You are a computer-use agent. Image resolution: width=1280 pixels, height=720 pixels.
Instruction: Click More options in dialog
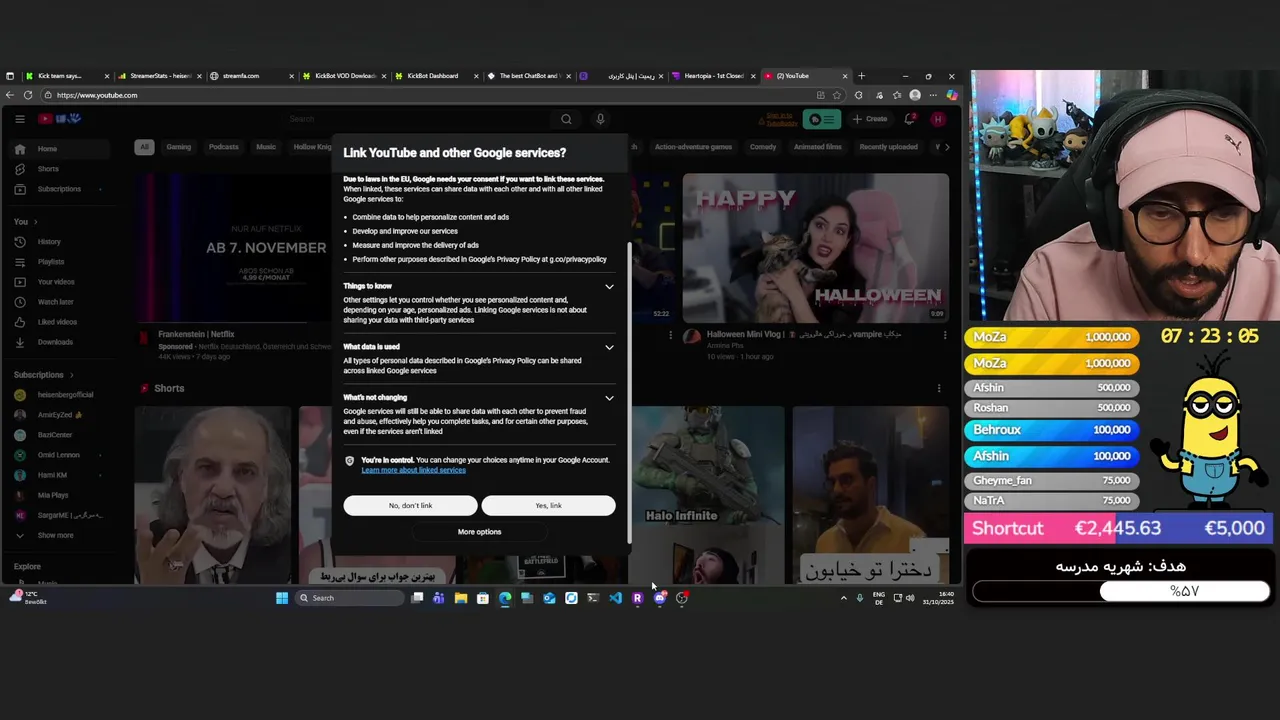[x=479, y=532]
